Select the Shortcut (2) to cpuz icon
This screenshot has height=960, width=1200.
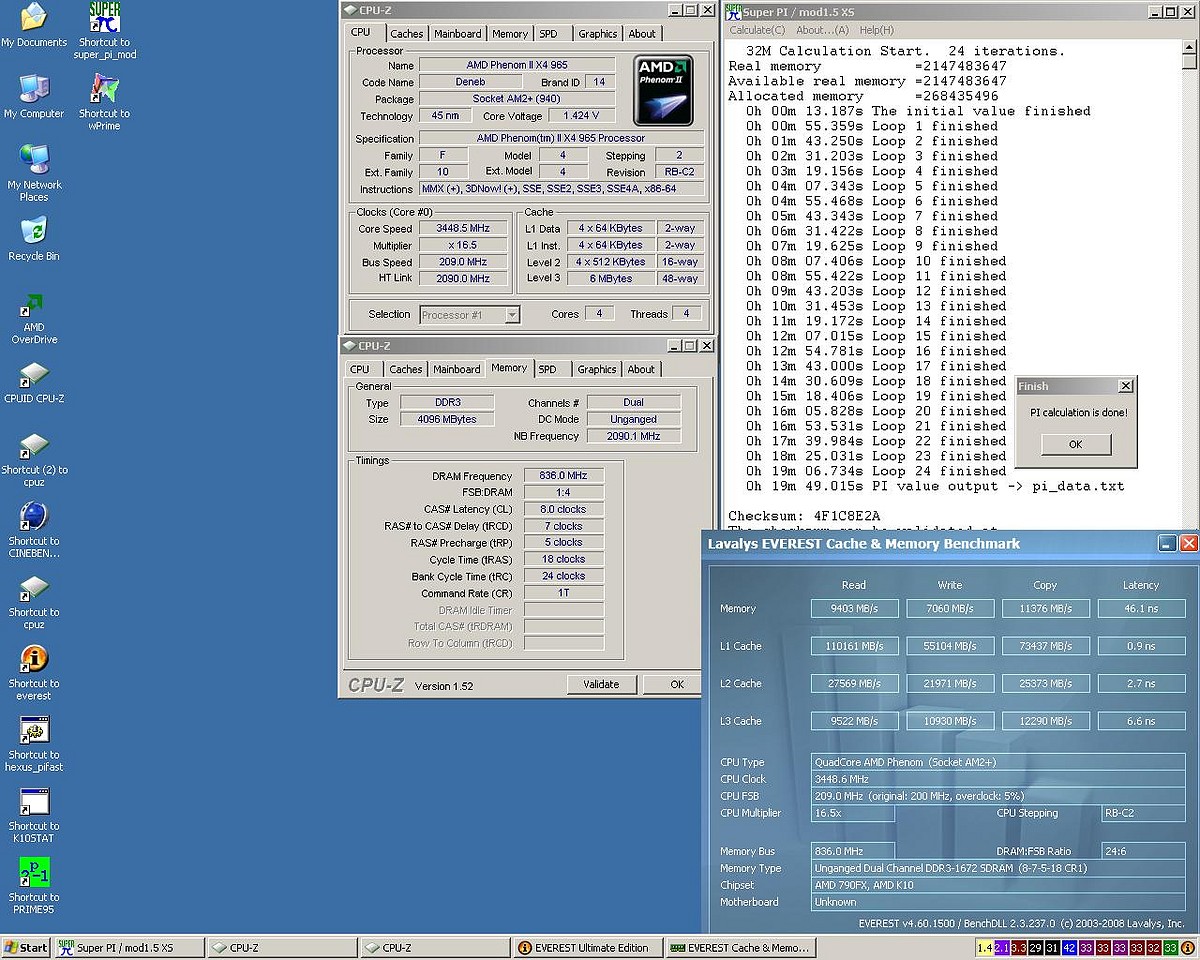34,460
